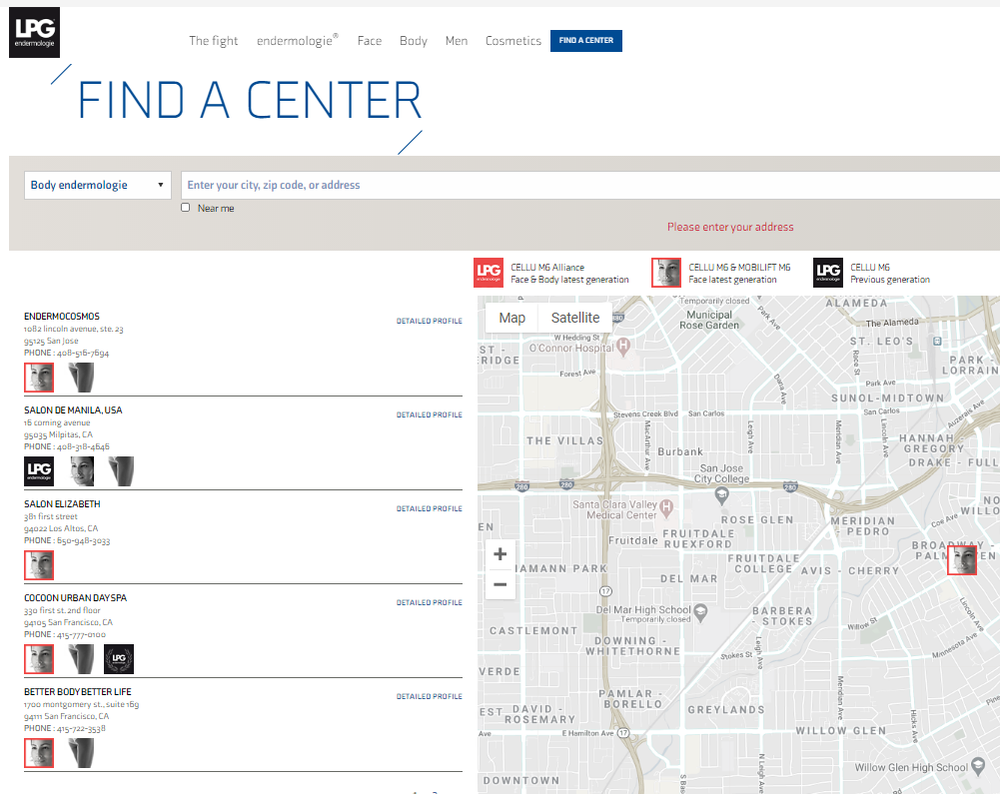The width and height of the screenshot is (1000, 794).
Task: Click the city, zip code, or address field
Action: [590, 185]
